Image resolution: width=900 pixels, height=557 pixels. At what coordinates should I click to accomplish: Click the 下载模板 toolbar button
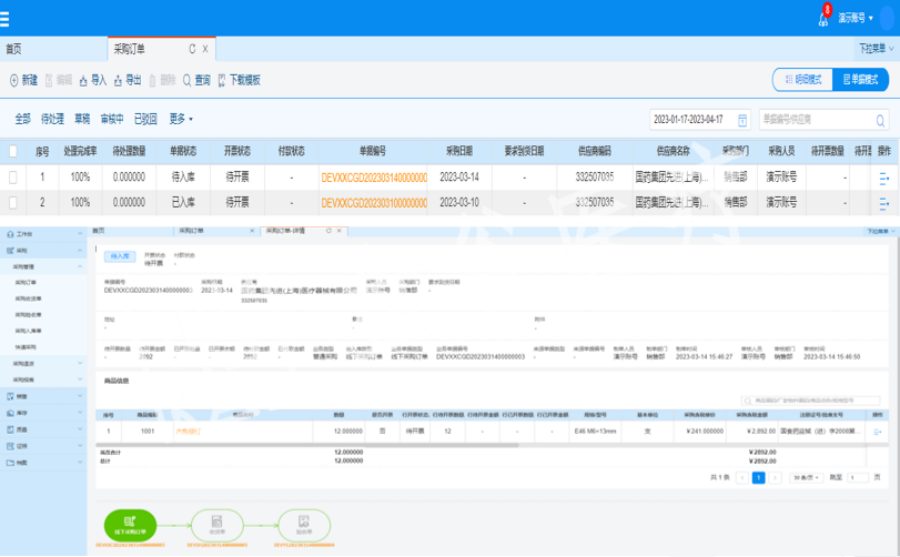pos(239,80)
